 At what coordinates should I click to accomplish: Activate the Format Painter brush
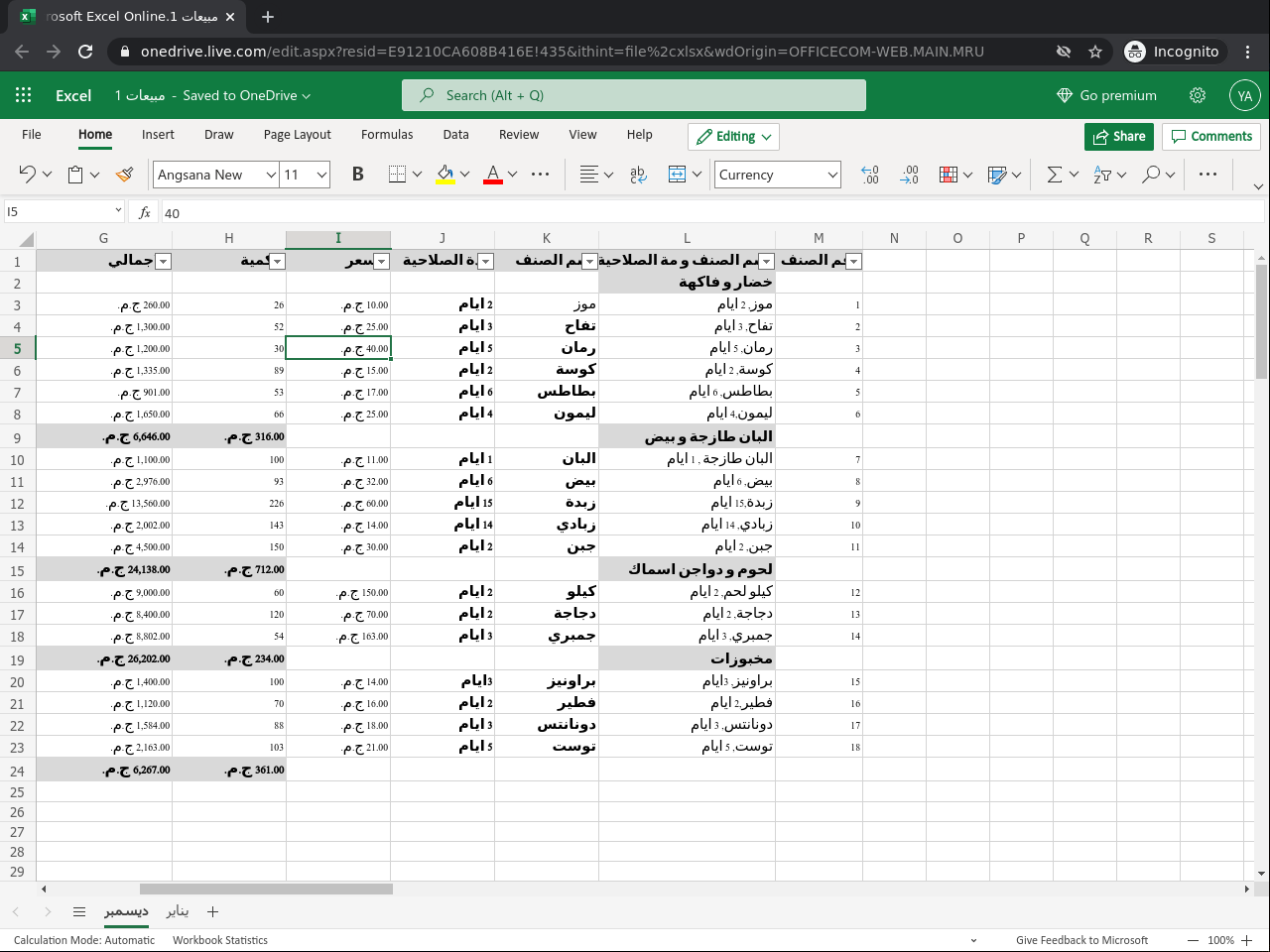point(124,175)
